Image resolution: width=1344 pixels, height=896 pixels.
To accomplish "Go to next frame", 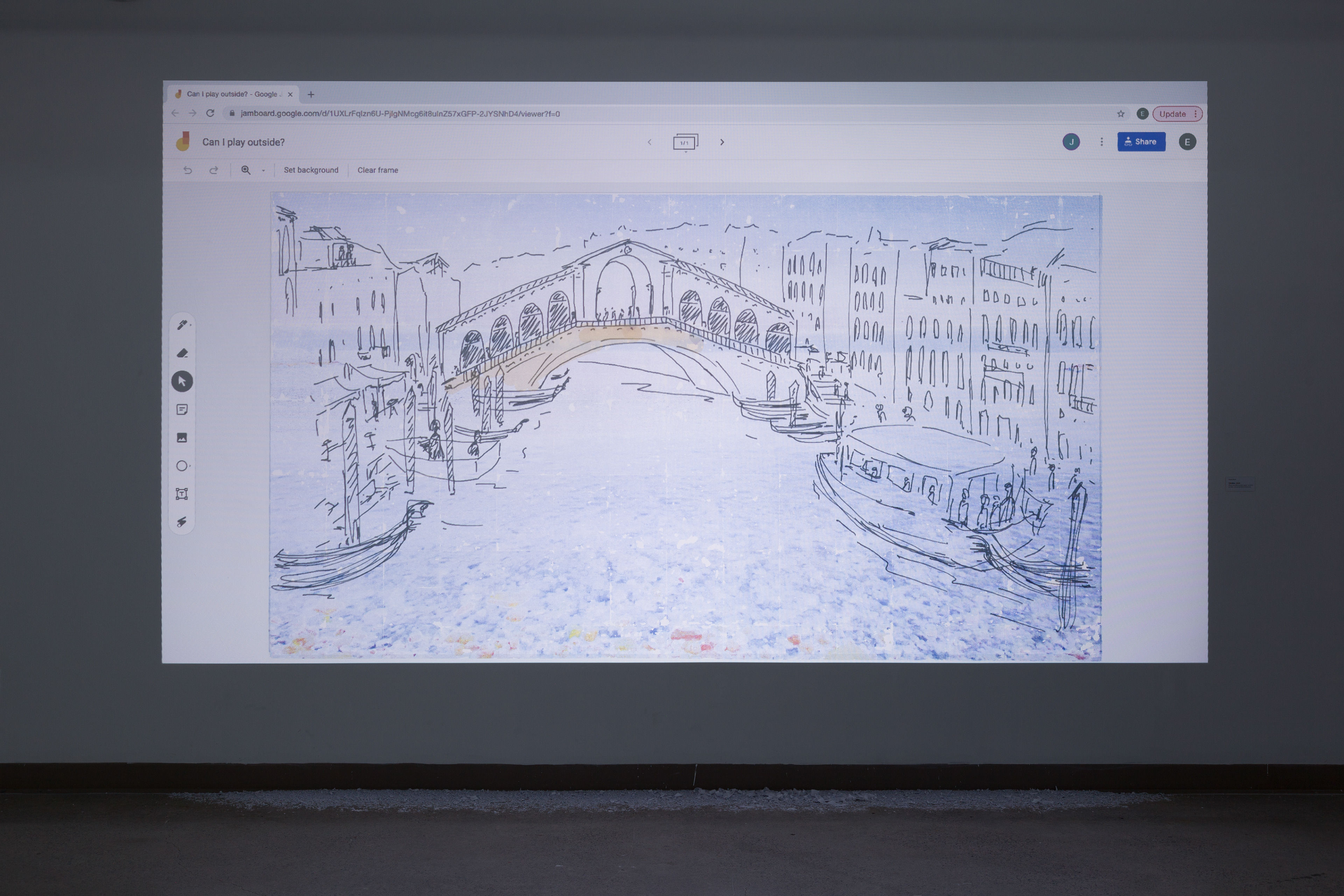I will (x=722, y=142).
